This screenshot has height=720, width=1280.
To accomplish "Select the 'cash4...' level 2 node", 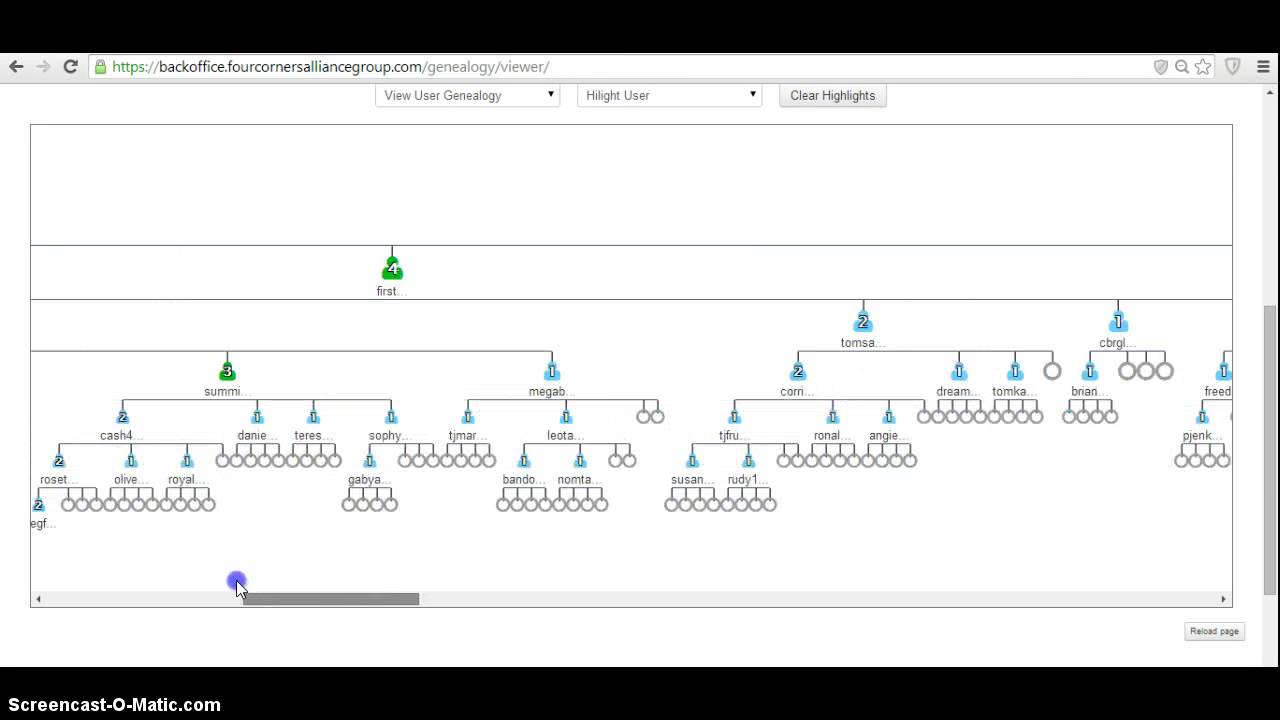I will pos(123,416).
